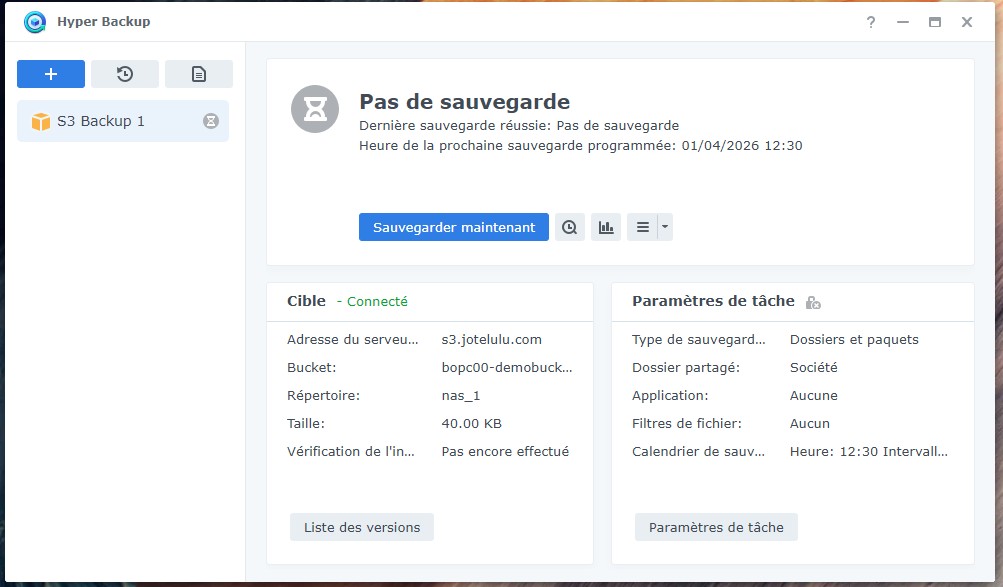Click the hamburger menu icon beside statistics

642,227
